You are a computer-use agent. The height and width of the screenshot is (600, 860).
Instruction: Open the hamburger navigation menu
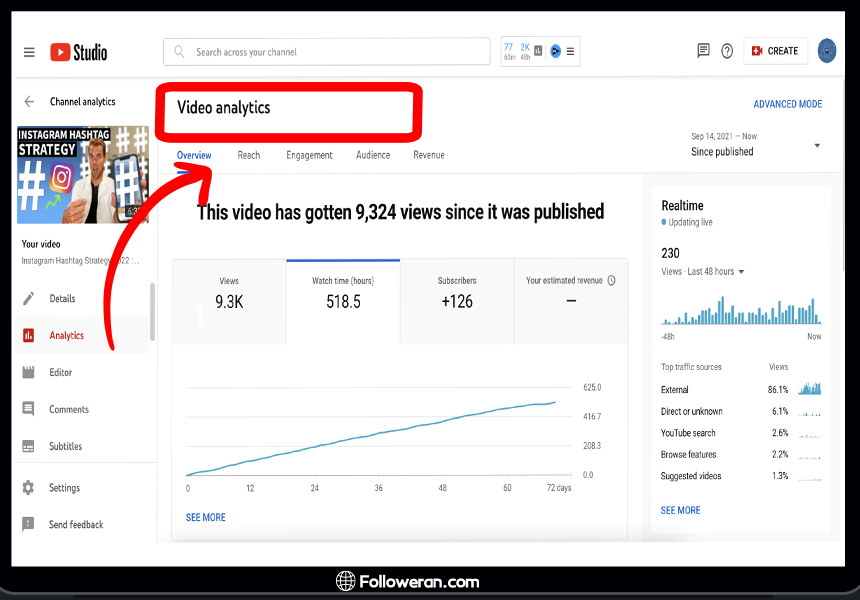click(x=29, y=52)
